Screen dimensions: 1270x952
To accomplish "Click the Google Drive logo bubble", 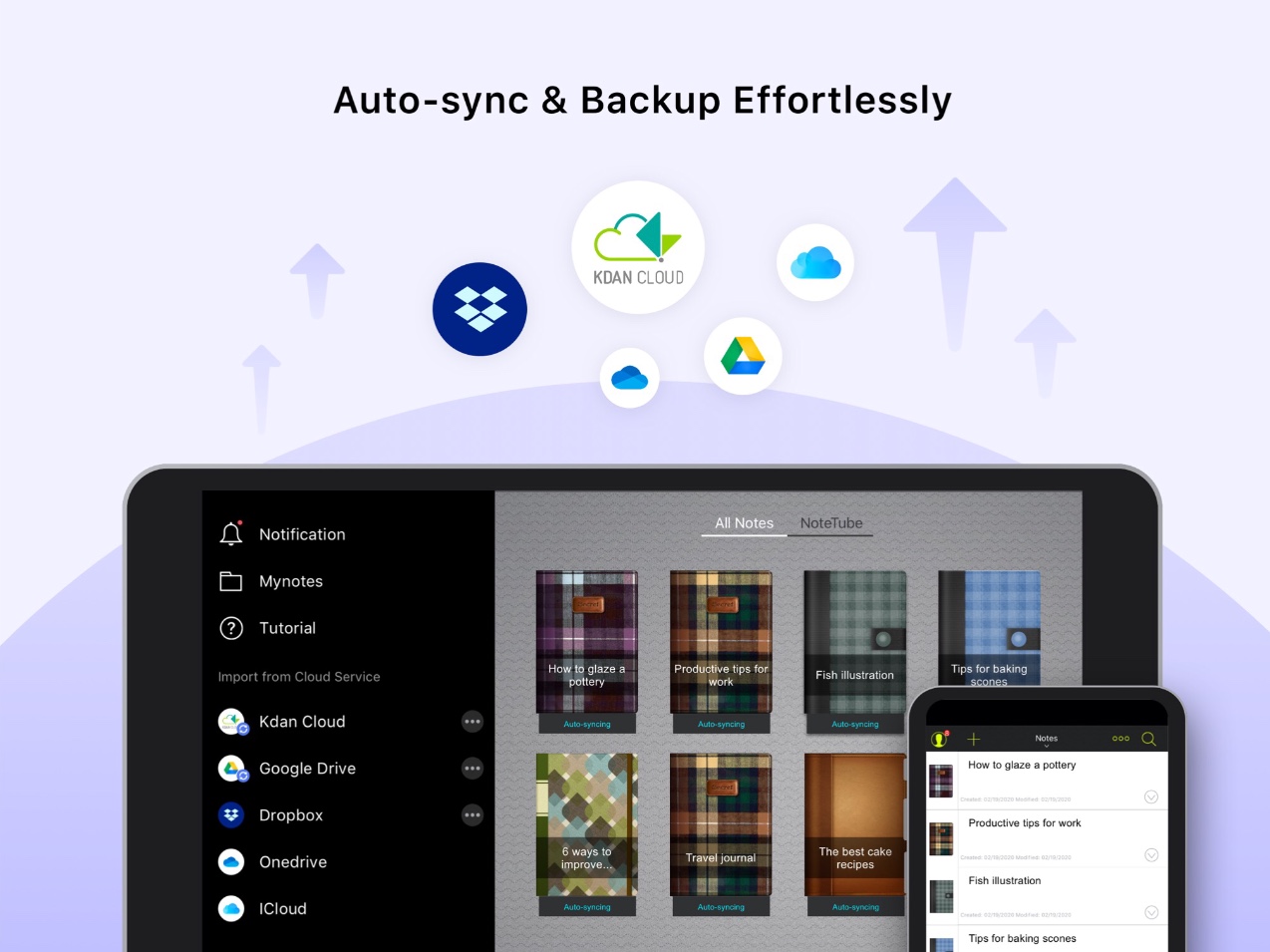I will tap(743, 356).
